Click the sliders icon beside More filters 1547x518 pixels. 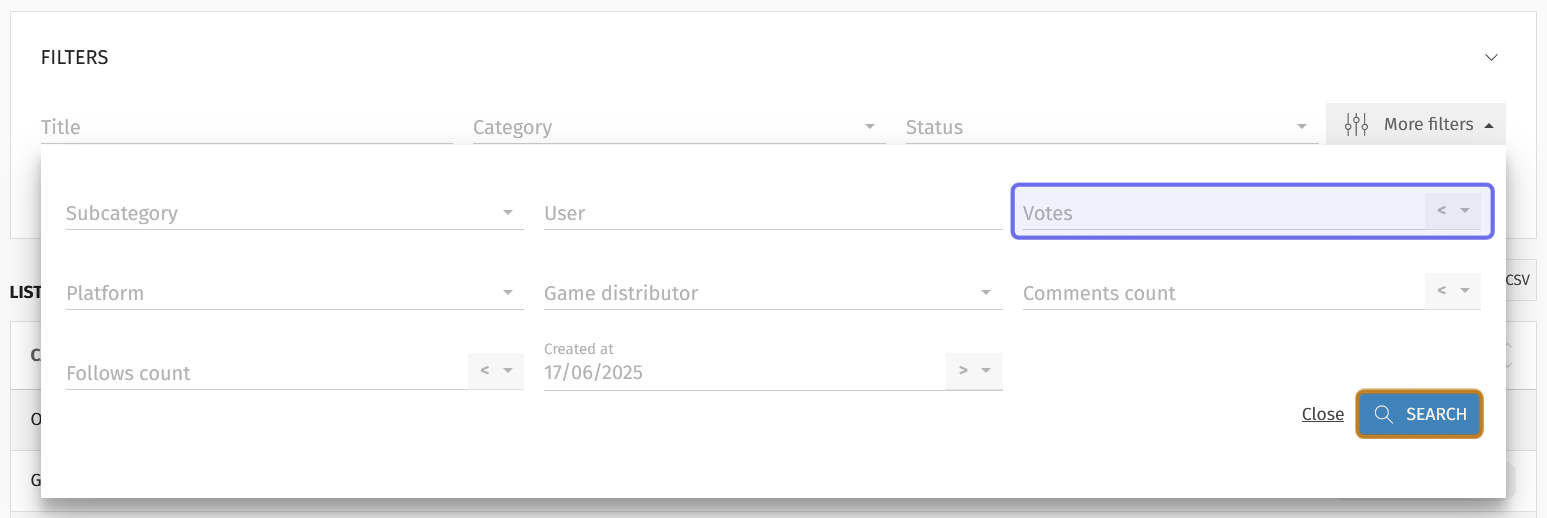point(1356,125)
